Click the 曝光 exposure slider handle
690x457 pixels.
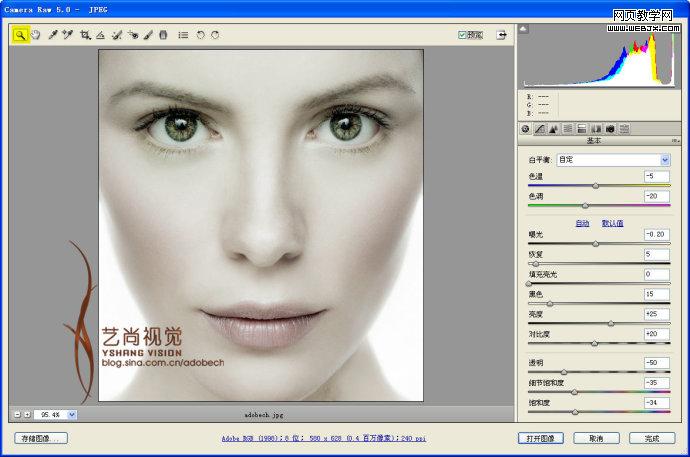(595, 244)
